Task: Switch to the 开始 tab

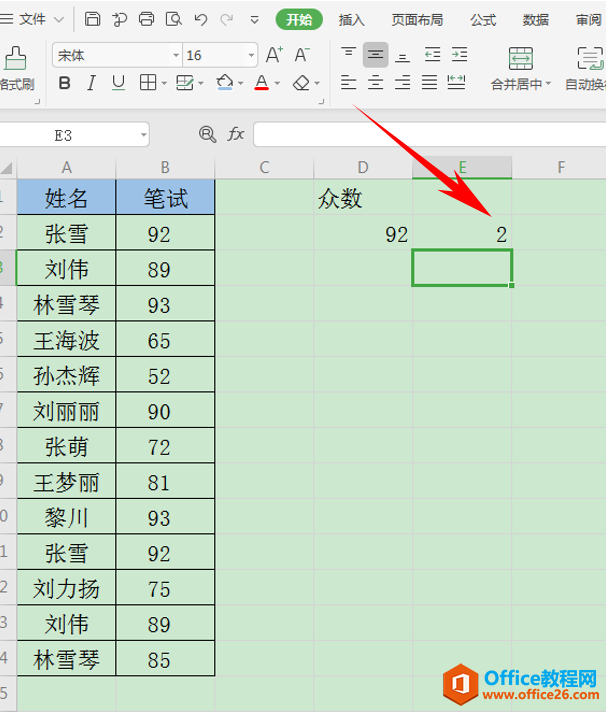Action: pyautogui.click(x=299, y=20)
